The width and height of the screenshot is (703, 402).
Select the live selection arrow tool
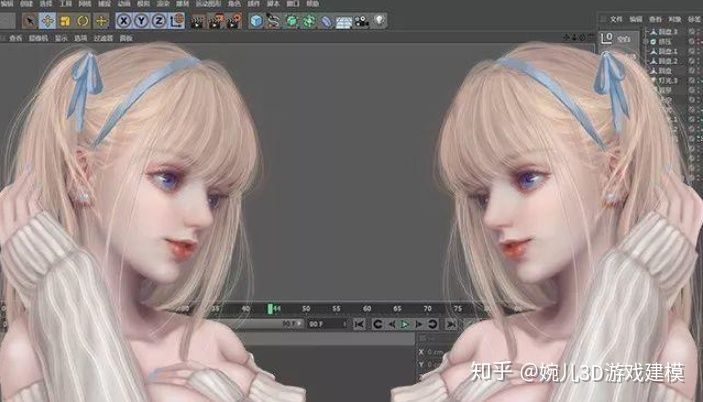[x=30, y=21]
